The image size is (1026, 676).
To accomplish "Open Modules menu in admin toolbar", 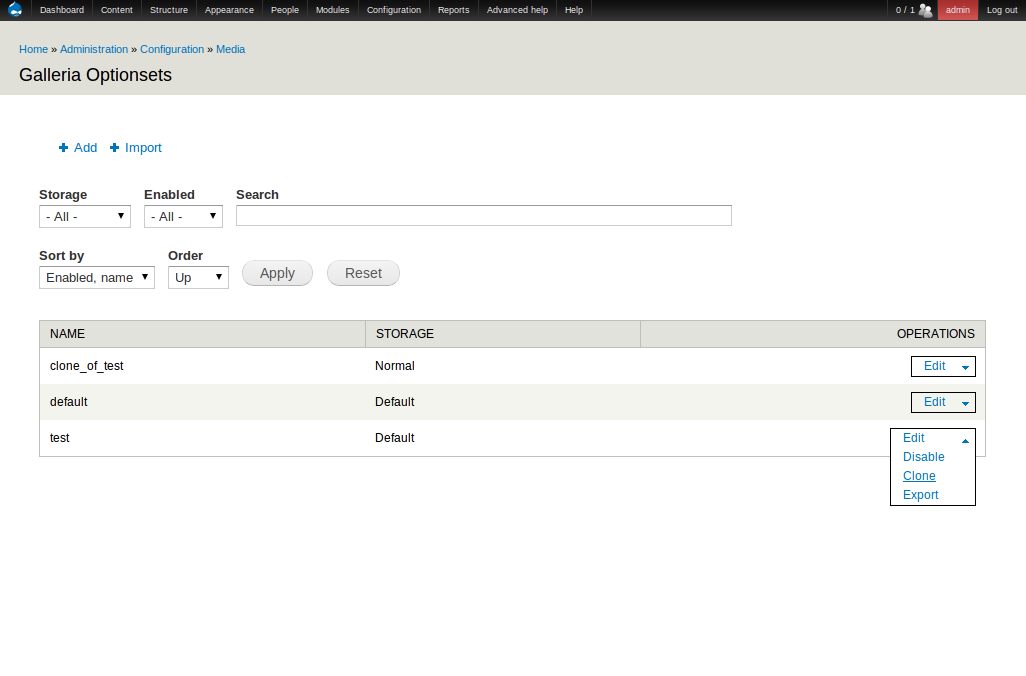I will click(332, 10).
